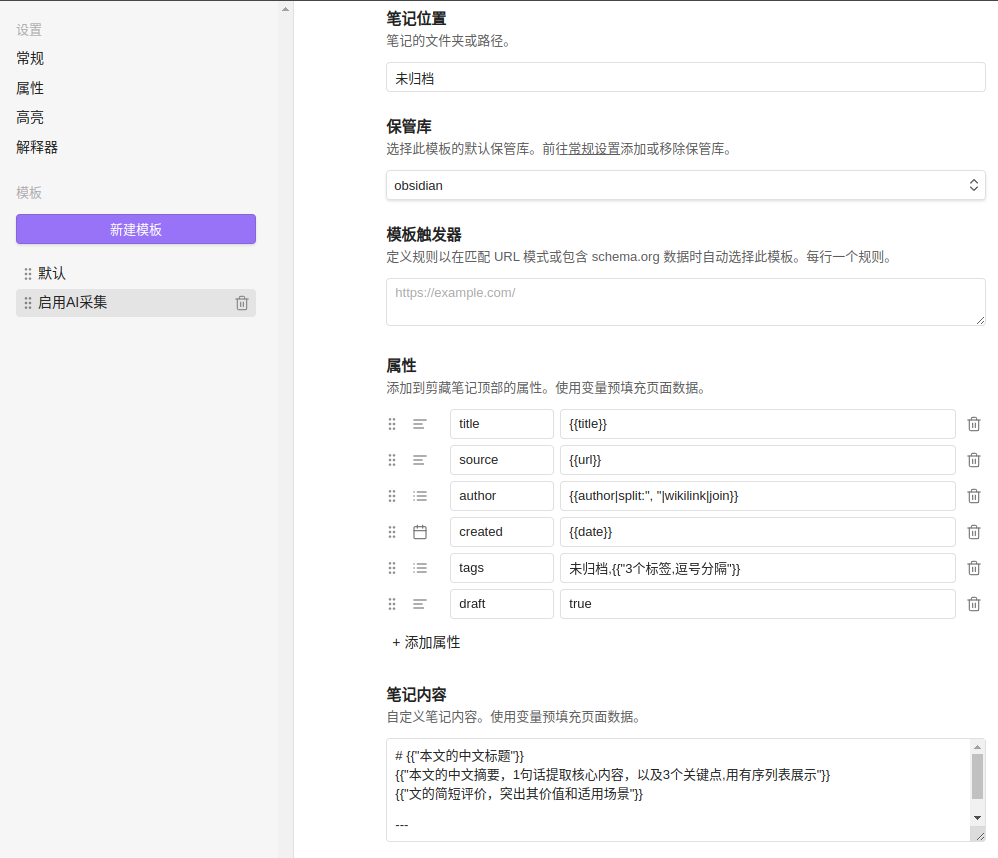Click + 添加属性 to add a property
998x858 pixels.
426,642
